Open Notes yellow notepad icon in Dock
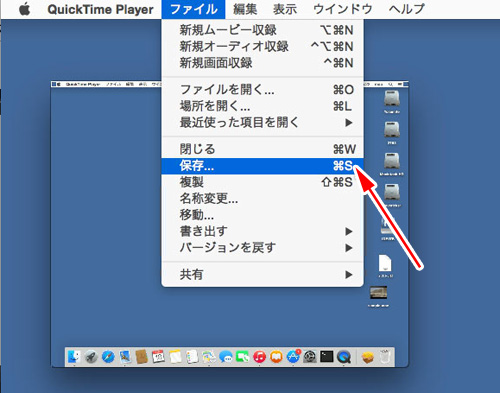This screenshot has width=500, height=393. [x=175, y=357]
